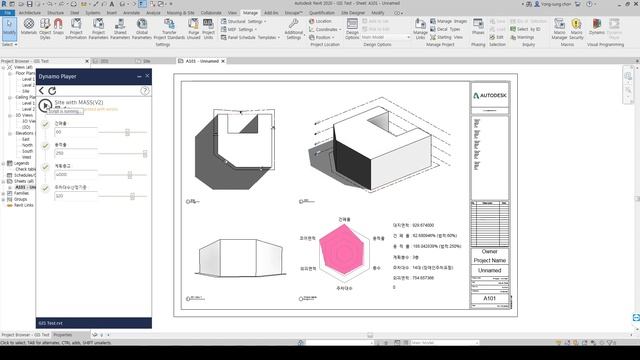Click the third input slider handle

pyautogui.click(x=130, y=175)
